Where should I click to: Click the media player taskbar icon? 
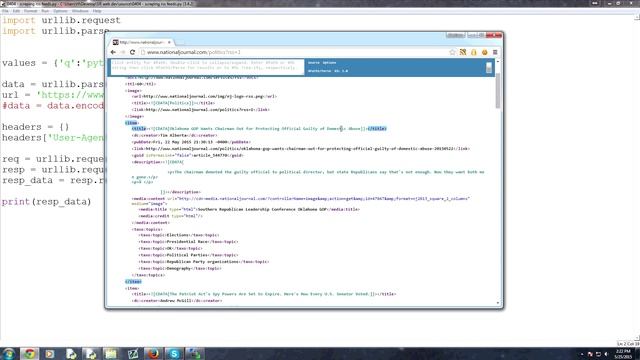point(50,353)
